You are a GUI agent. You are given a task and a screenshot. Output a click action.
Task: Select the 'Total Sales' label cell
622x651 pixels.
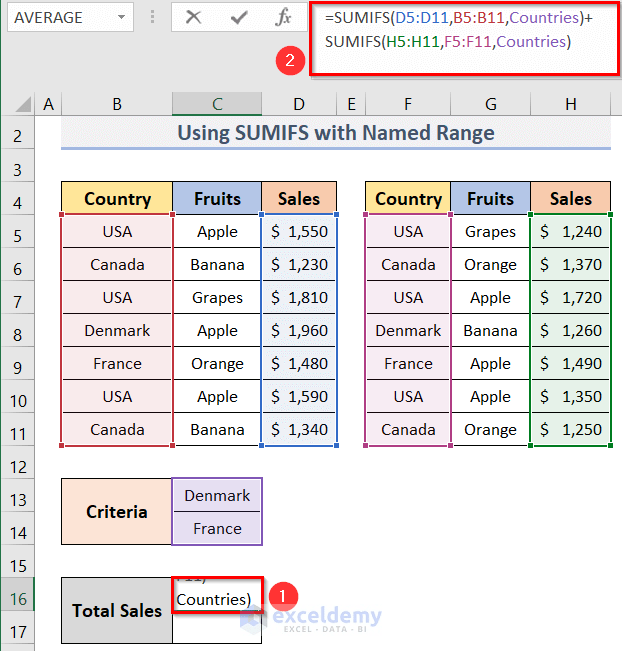pos(117,610)
